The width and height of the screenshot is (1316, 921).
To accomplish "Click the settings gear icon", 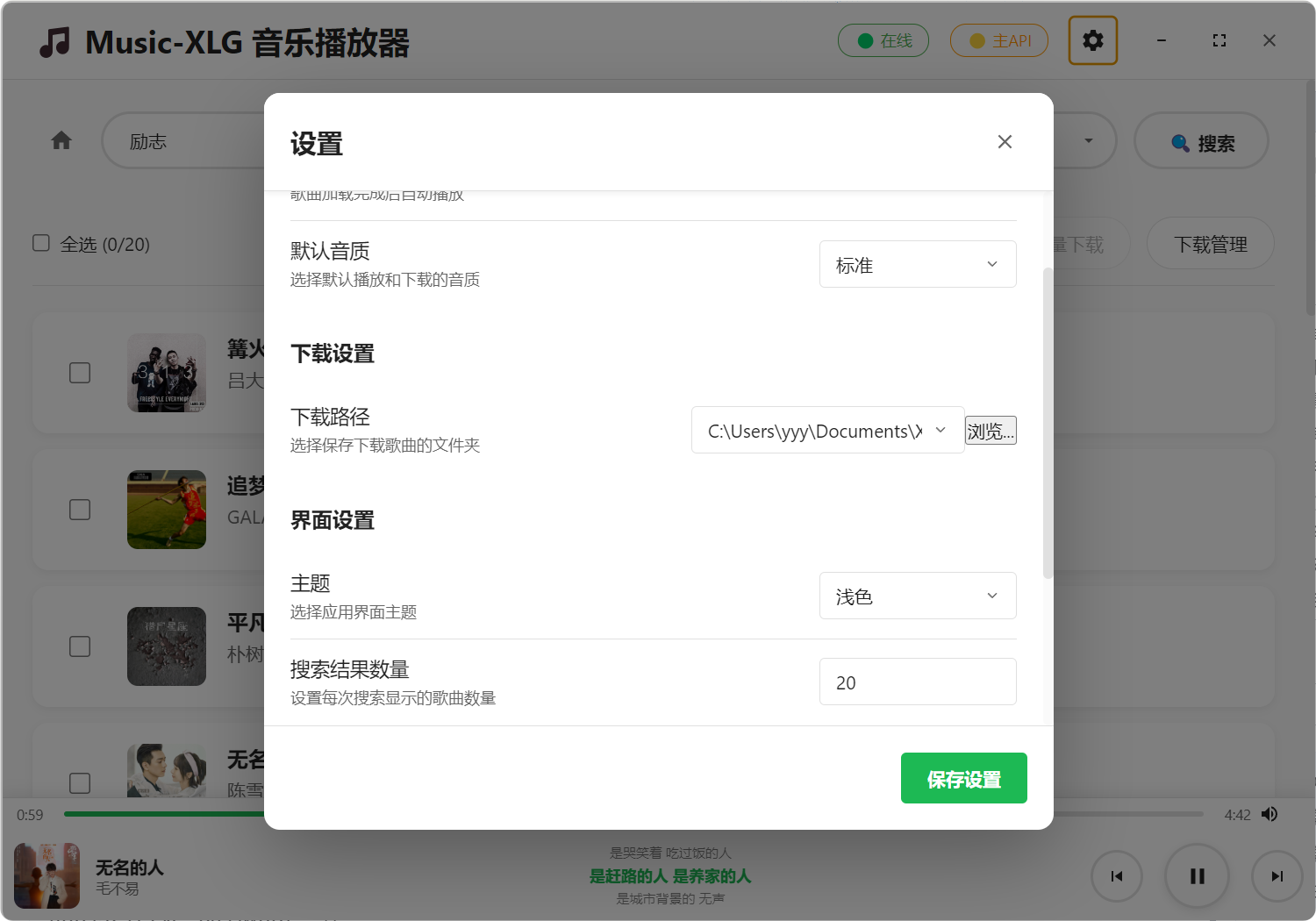I will click(1092, 40).
